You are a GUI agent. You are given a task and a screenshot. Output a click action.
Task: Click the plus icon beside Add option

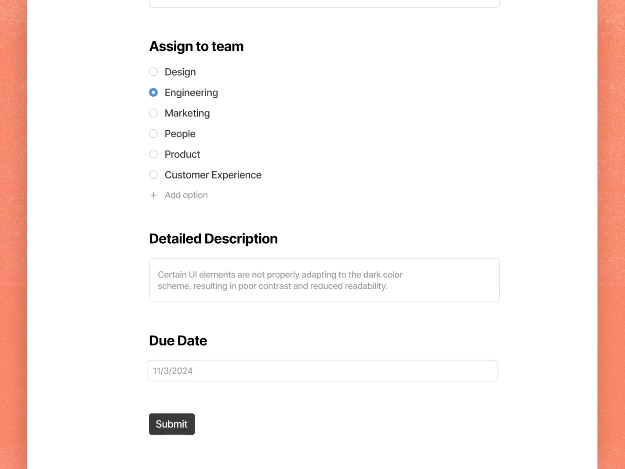pyautogui.click(x=153, y=195)
